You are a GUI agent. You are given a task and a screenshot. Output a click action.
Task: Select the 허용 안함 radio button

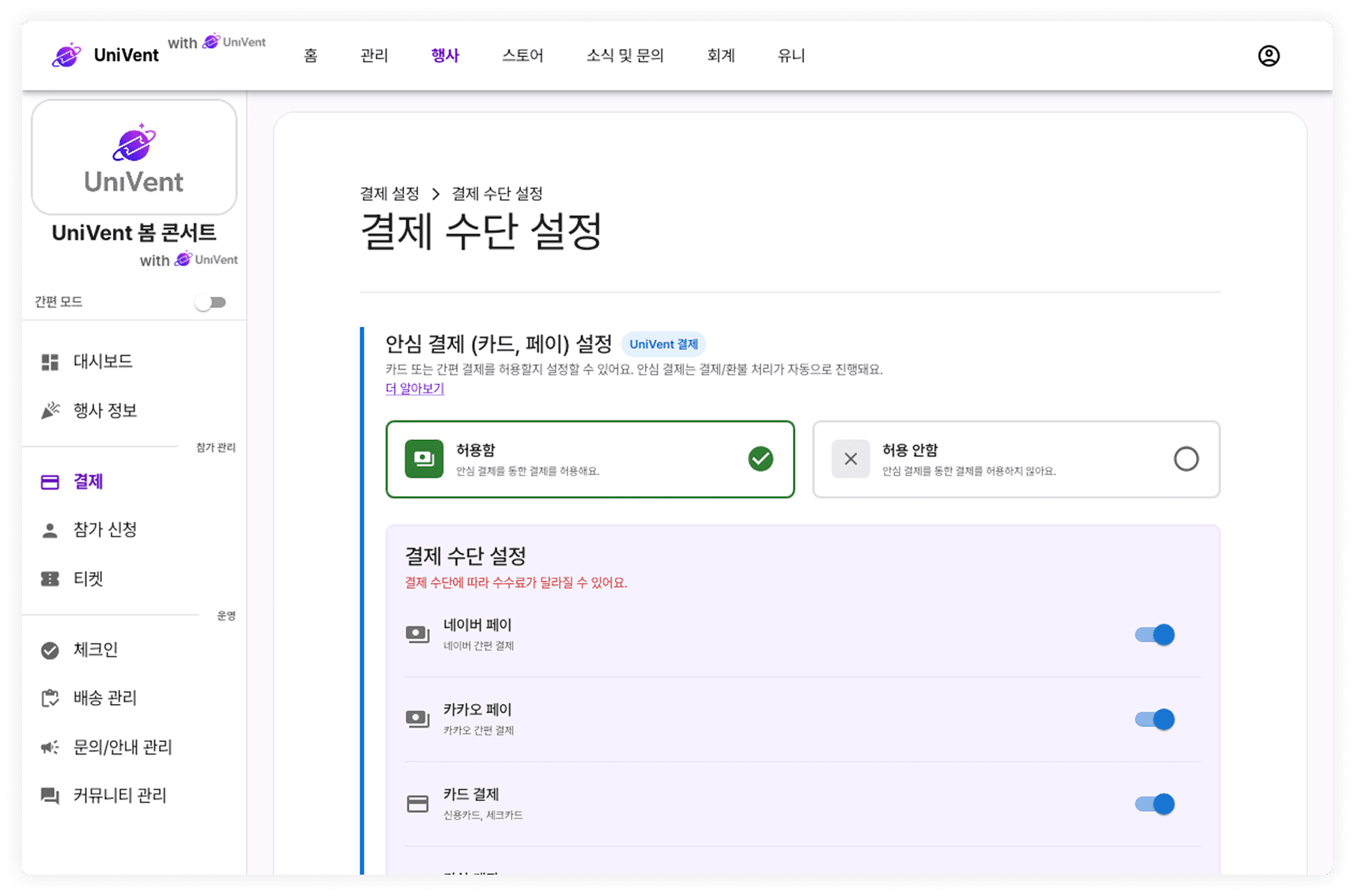(1186, 459)
